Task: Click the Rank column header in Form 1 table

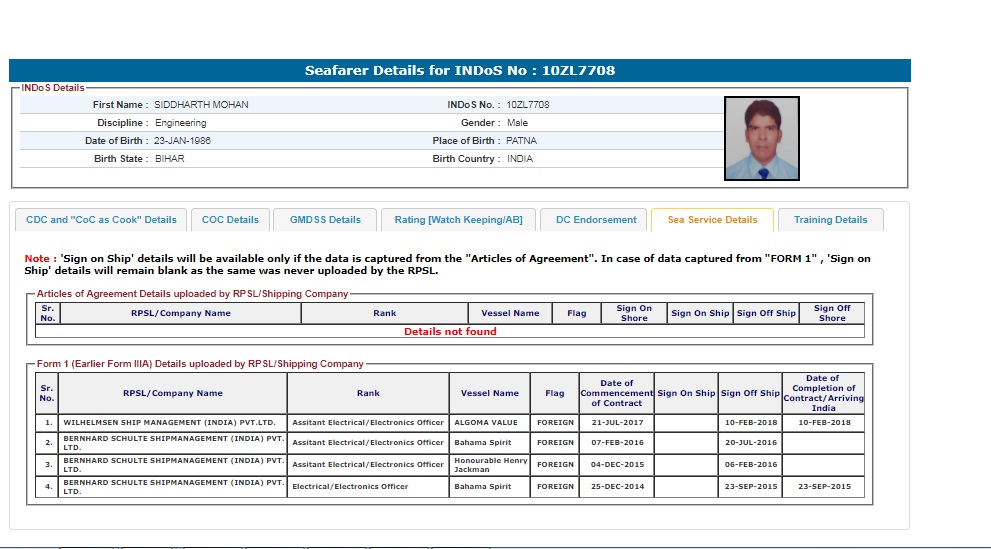Action: pyautogui.click(x=367, y=393)
